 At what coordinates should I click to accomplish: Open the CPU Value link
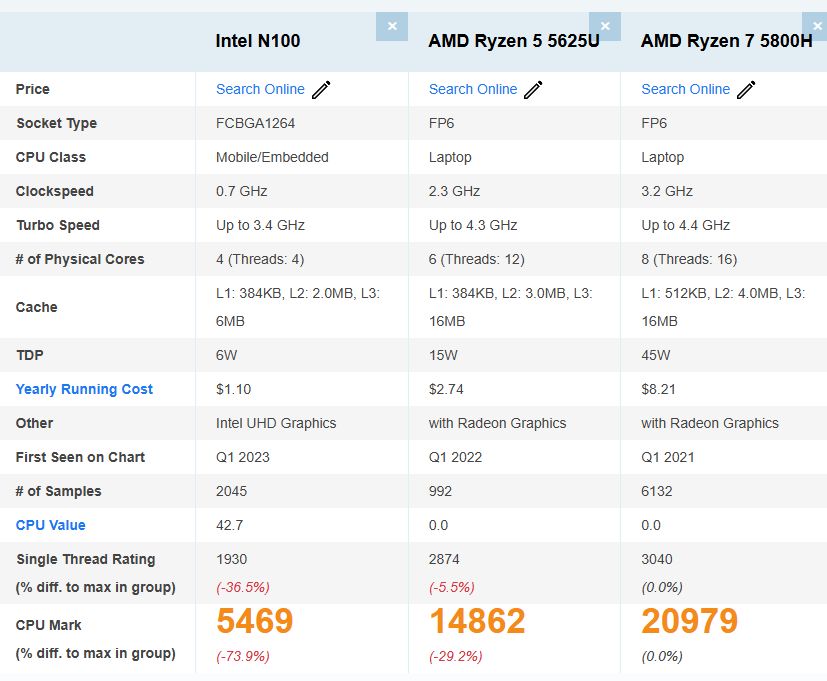point(50,525)
